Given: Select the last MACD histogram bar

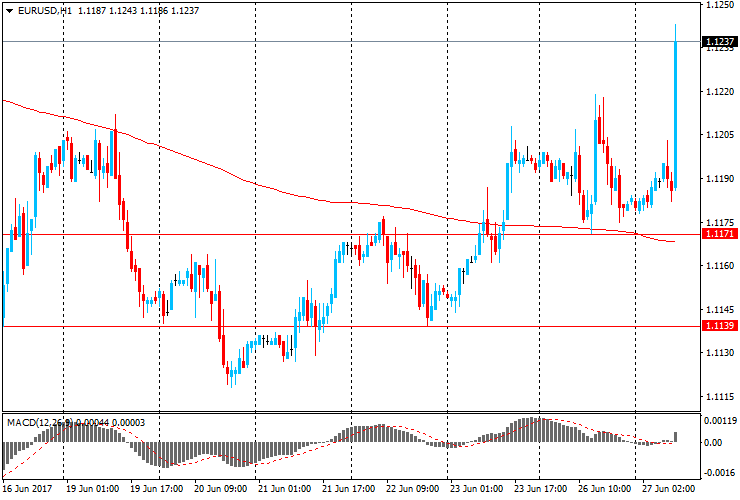Looking at the screenshot, I should coord(676,437).
